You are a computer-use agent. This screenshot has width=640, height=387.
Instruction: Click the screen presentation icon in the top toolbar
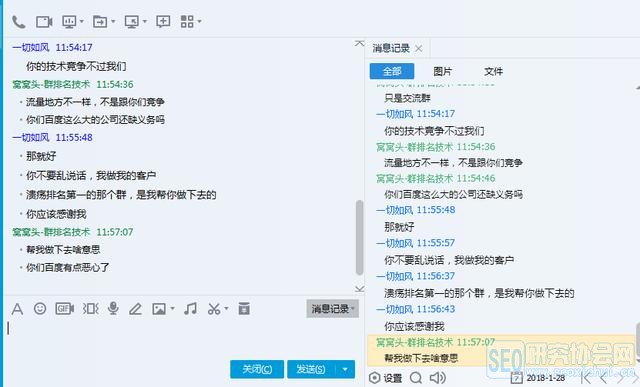[69, 22]
